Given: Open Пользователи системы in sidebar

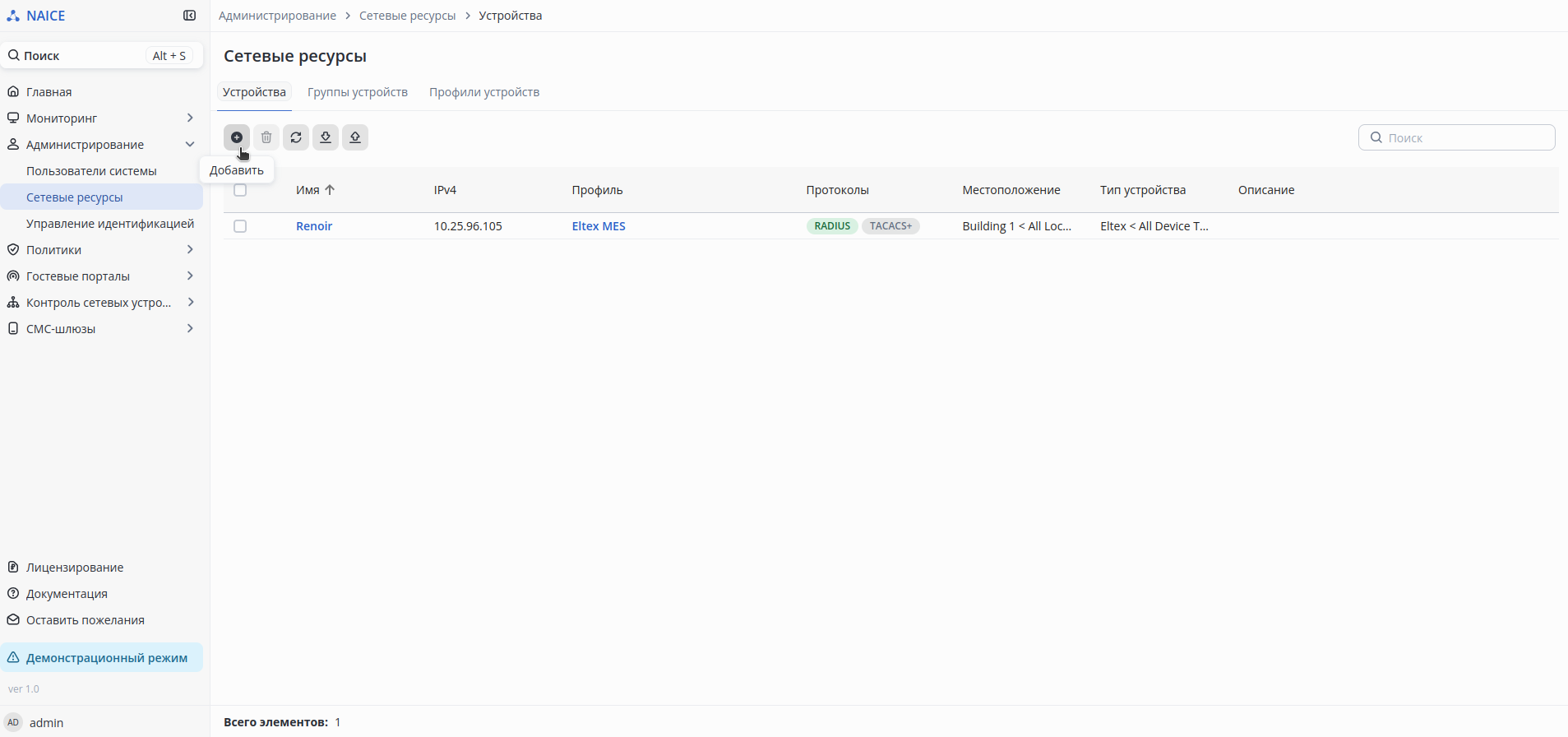Looking at the screenshot, I should (91, 171).
